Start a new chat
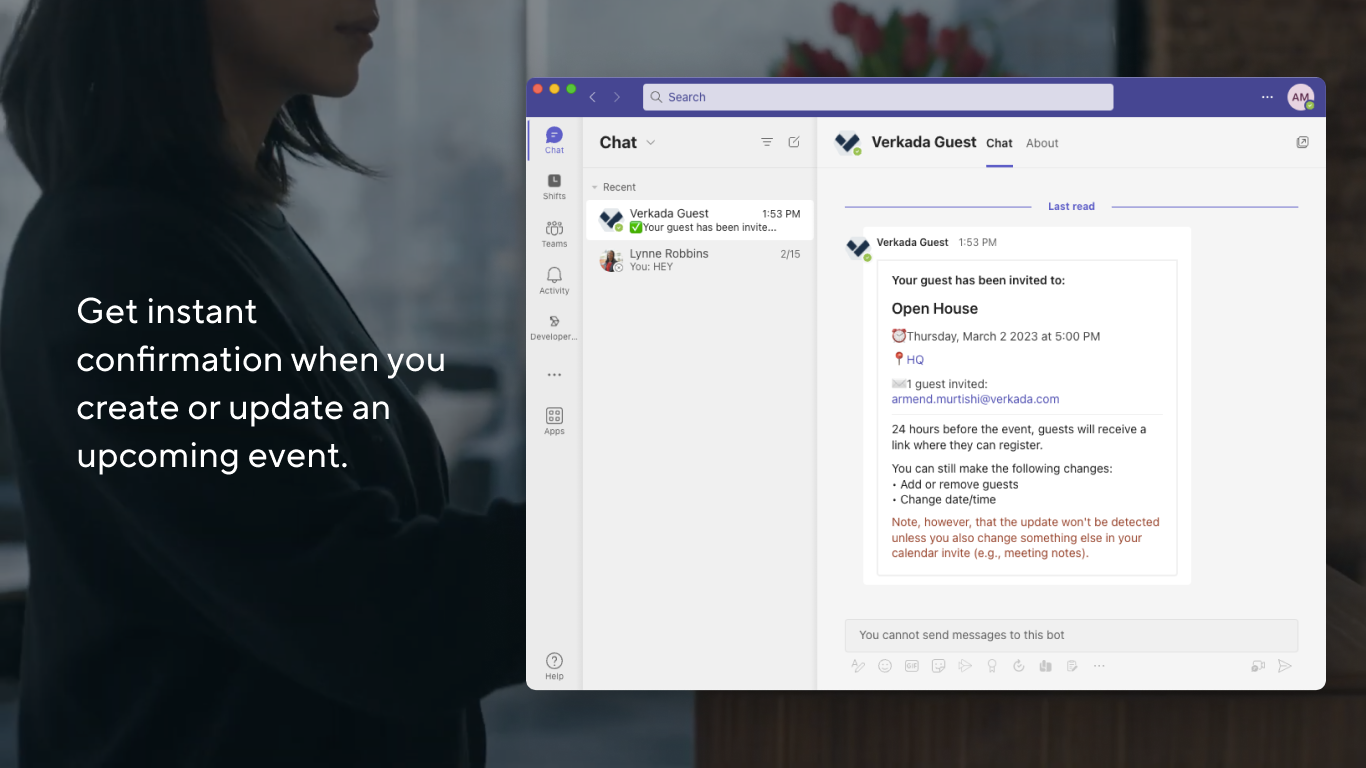This screenshot has height=768, width=1366. click(x=794, y=142)
